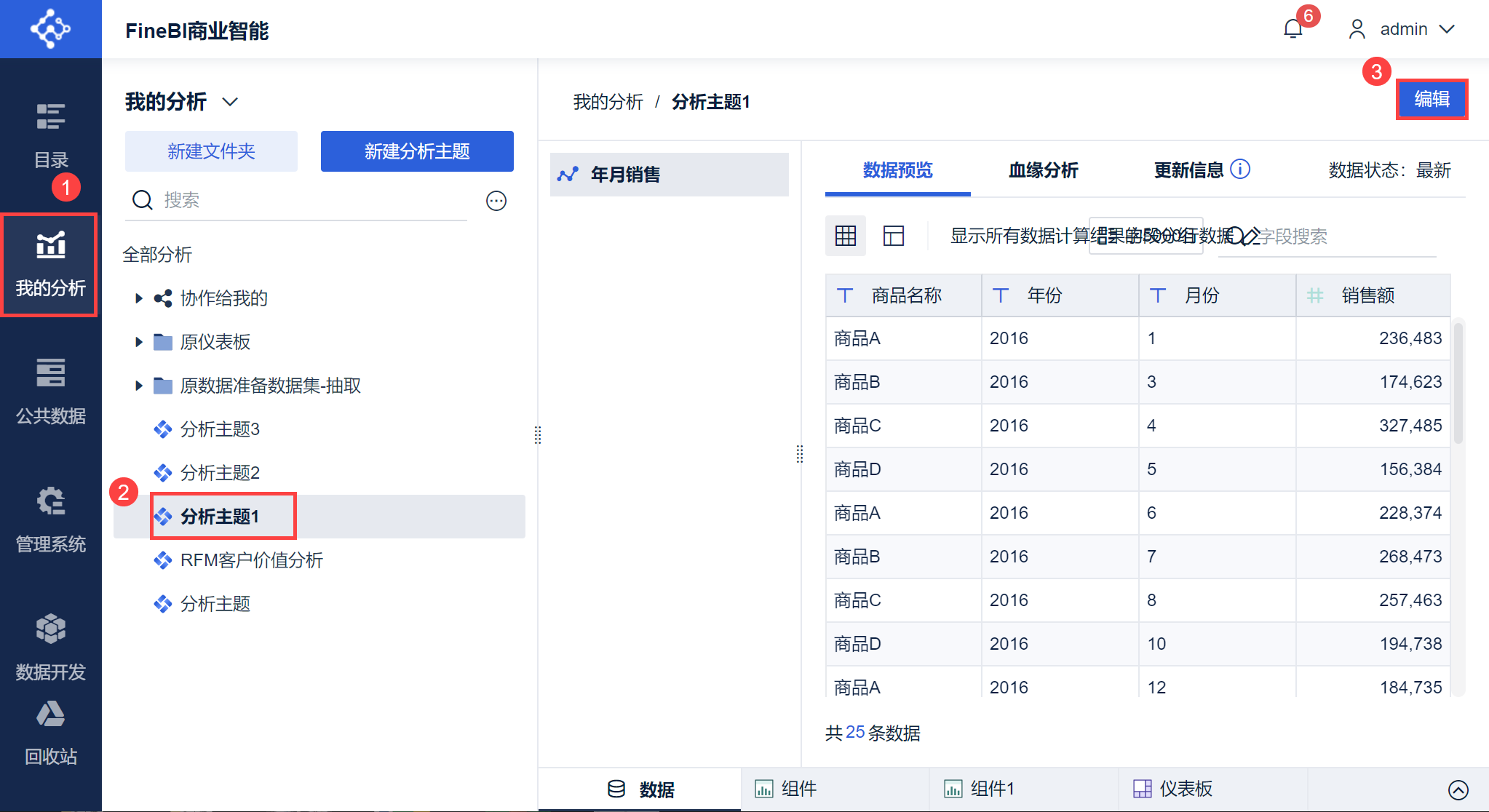Open the 目录 sidebar icon
1489x812 pixels.
[x=50, y=134]
